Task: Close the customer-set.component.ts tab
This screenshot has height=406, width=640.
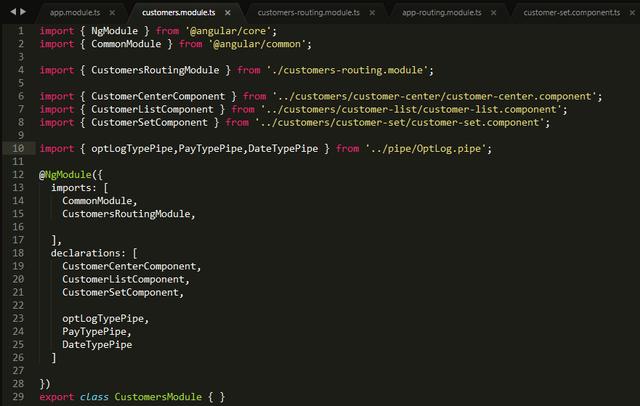Action: (x=632, y=13)
